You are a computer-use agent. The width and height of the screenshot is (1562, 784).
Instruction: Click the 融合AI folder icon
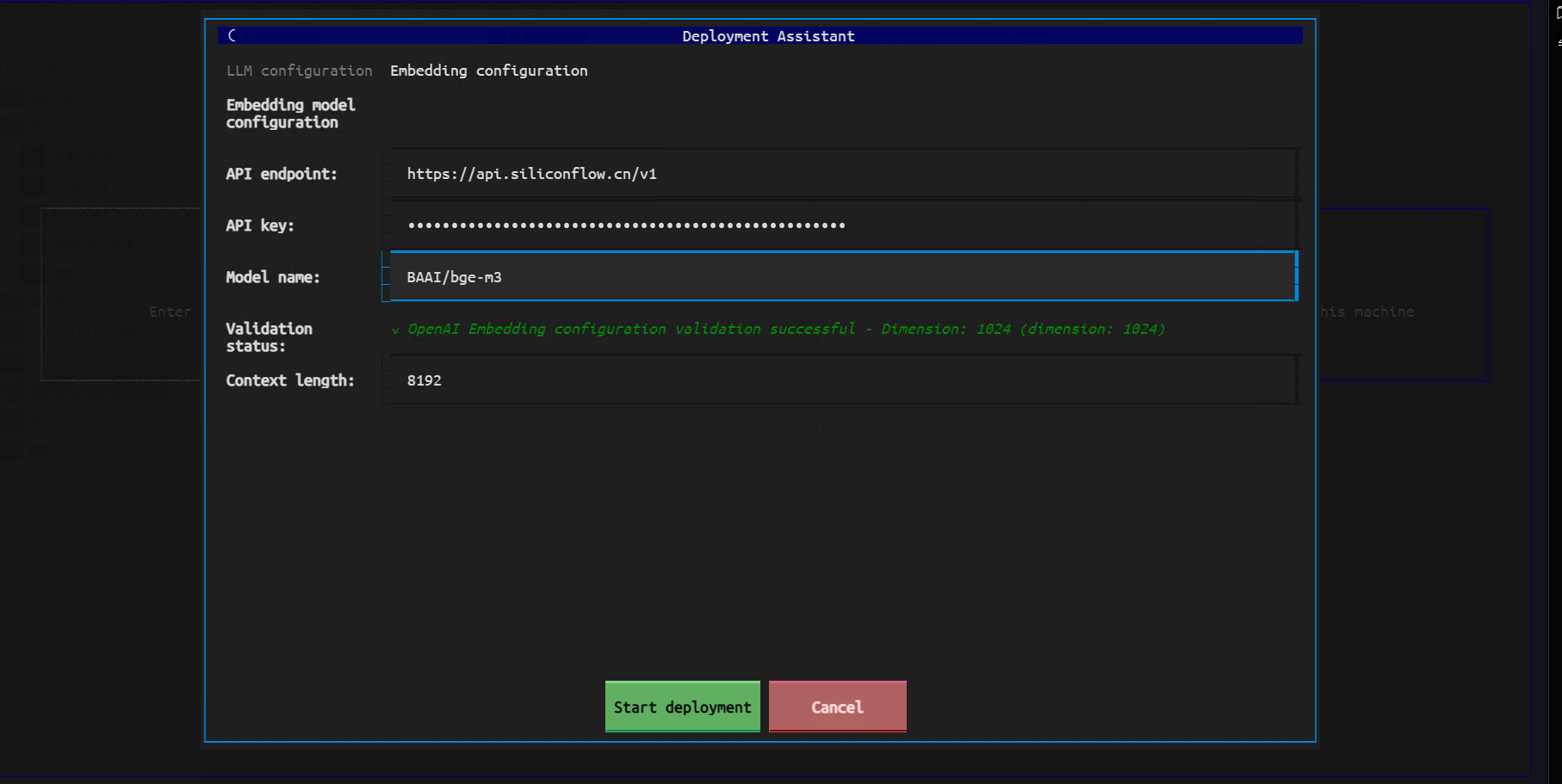[x=11, y=127]
